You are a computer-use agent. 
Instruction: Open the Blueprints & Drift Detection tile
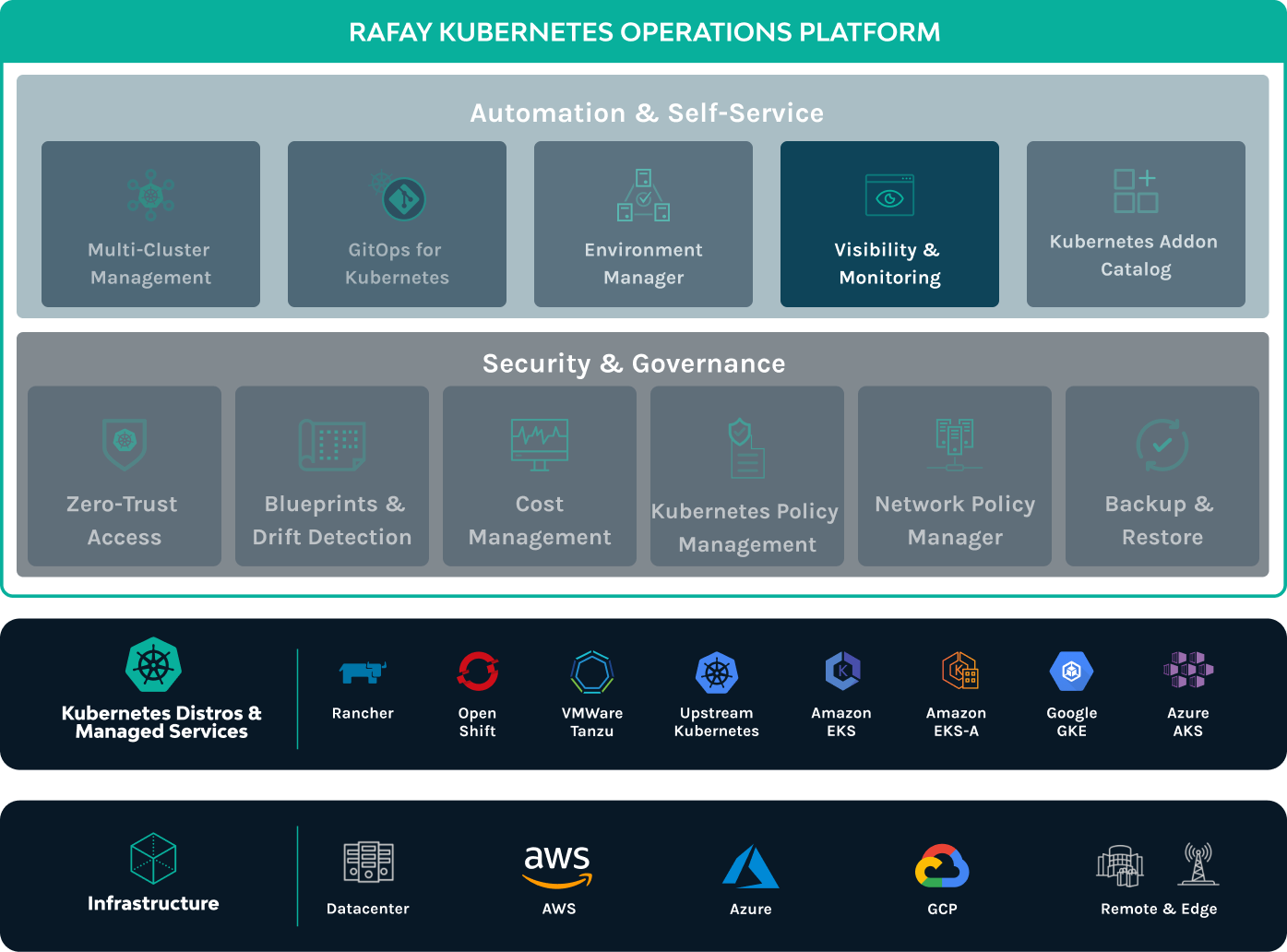tap(332, 476)
